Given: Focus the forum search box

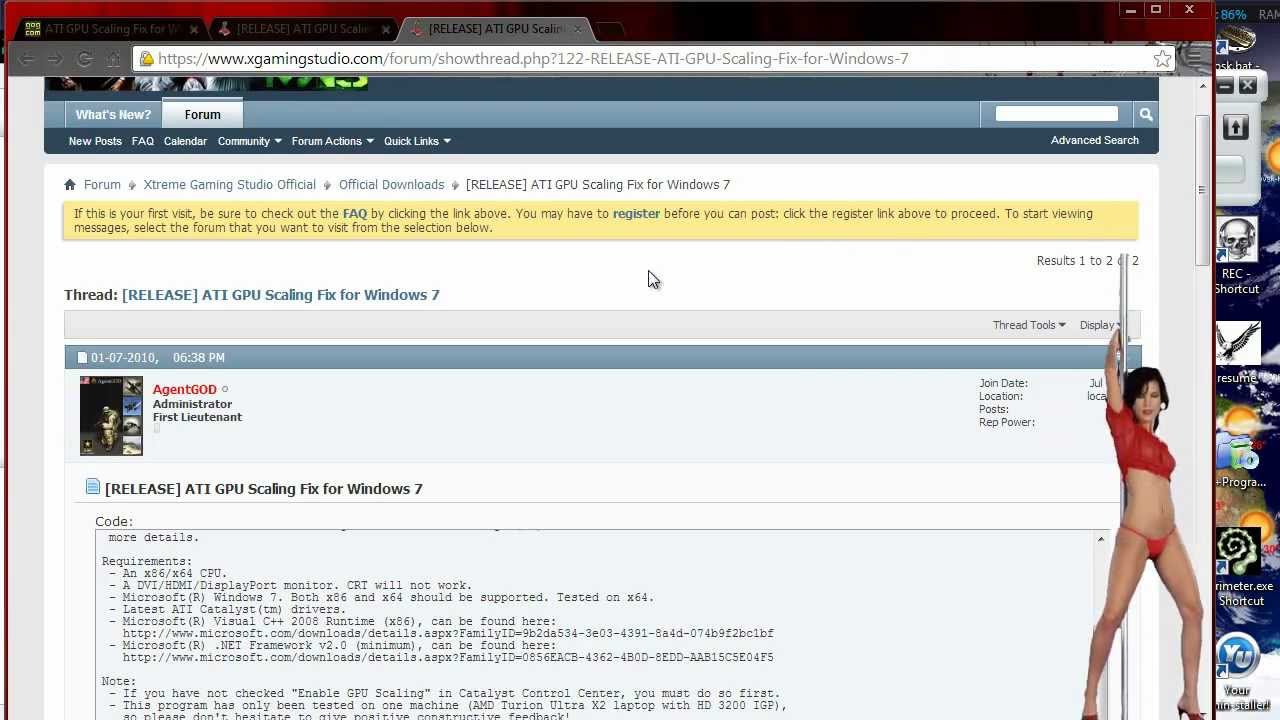Looking at the screenshot, I should [1056, 114].
